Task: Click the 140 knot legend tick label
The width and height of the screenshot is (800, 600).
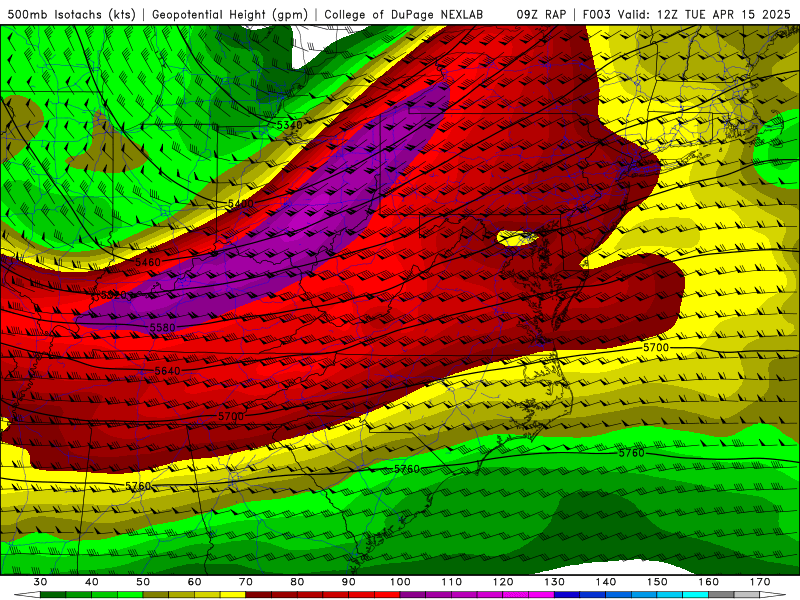Action: click(x=606, y=582)
